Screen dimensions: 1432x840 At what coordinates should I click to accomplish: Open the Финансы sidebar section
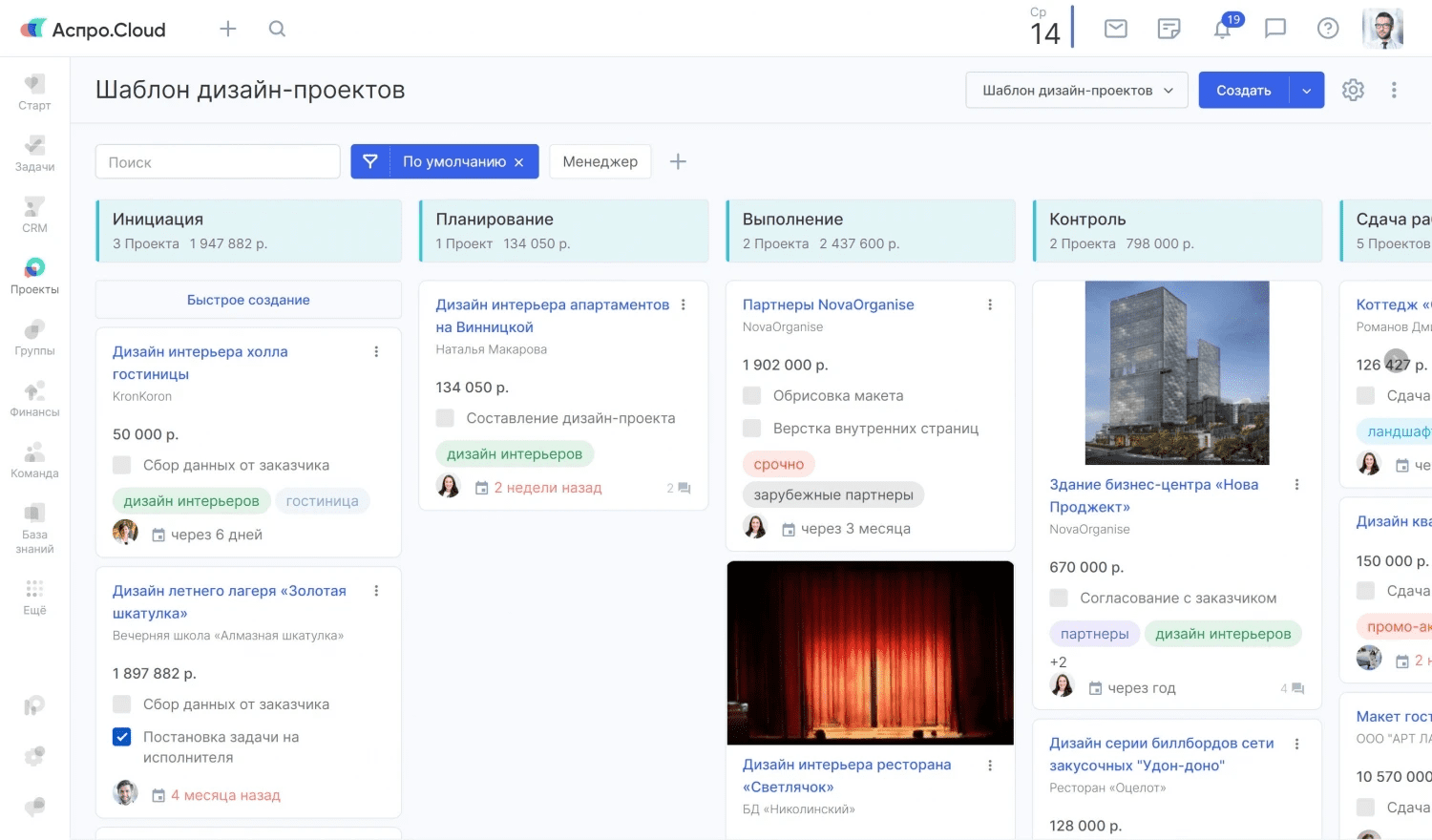34,399
